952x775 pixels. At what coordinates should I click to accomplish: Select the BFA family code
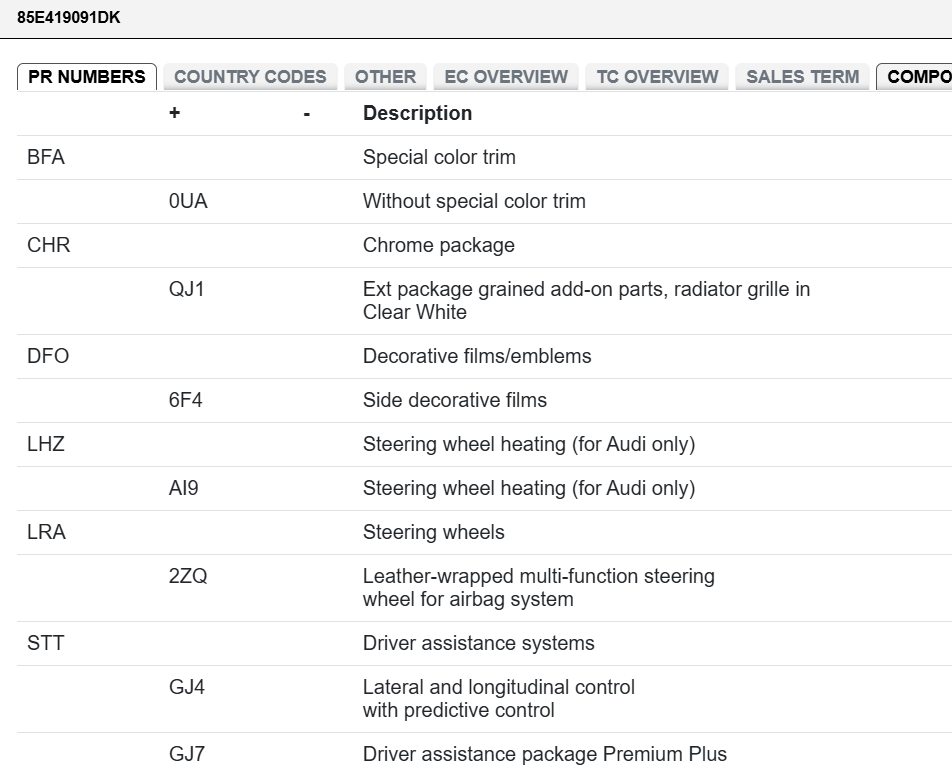[46, 157]
